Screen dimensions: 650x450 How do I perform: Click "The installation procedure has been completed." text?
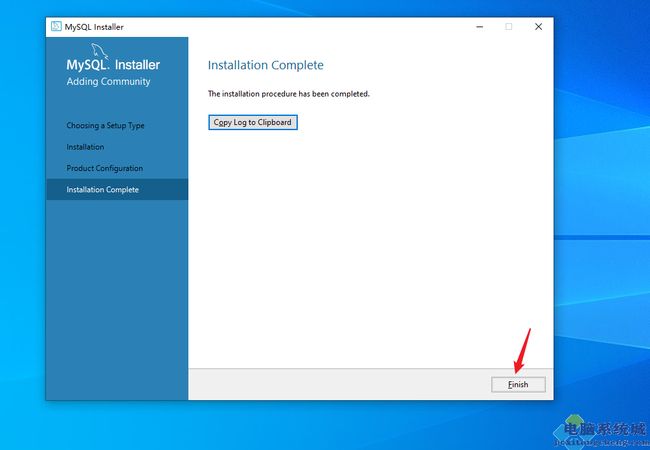[x=289, y=94]
